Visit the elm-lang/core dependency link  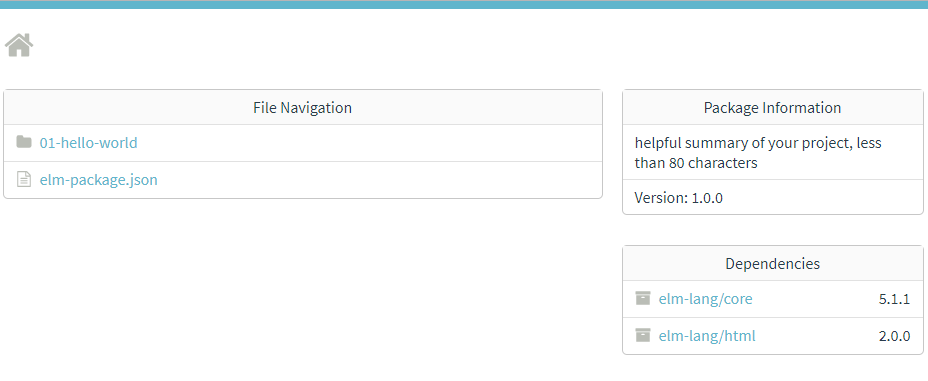pos(705,299)
